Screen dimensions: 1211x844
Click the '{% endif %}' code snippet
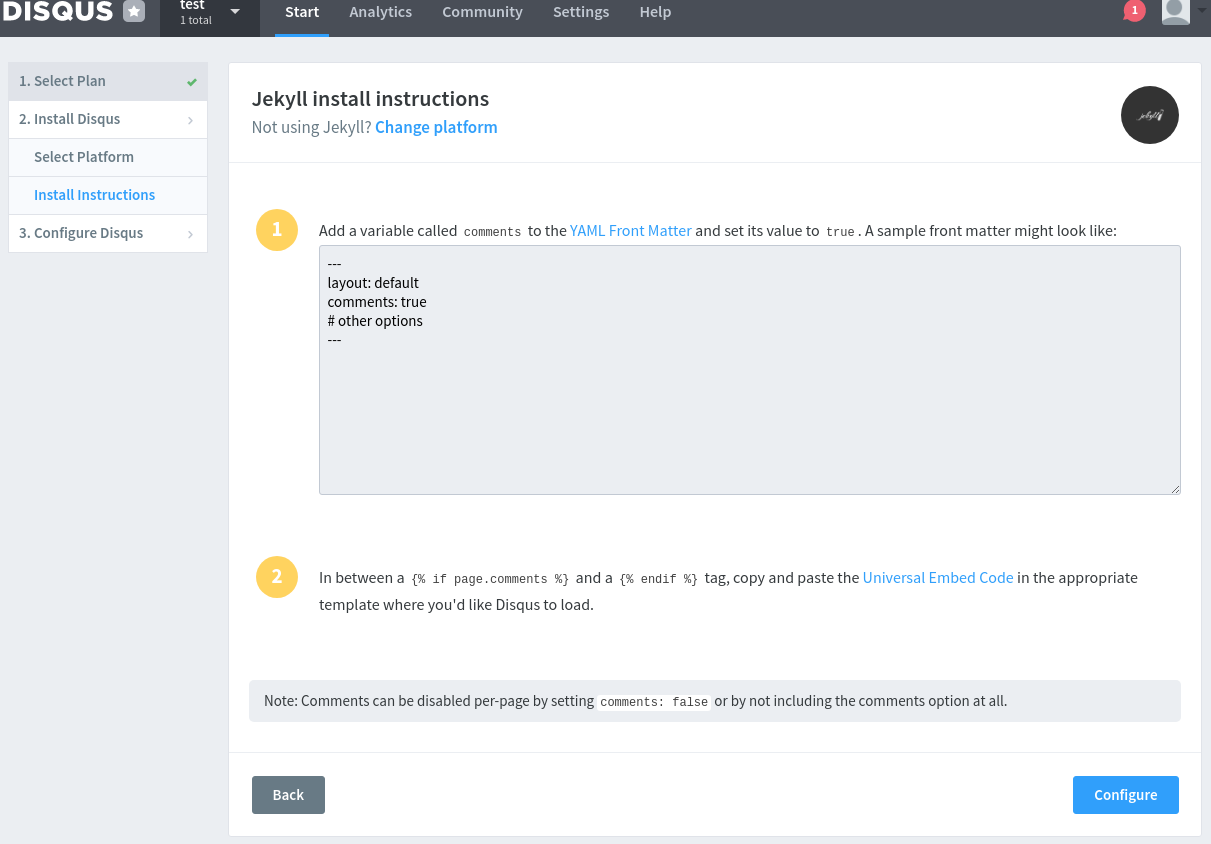click(x=659, y=579)
